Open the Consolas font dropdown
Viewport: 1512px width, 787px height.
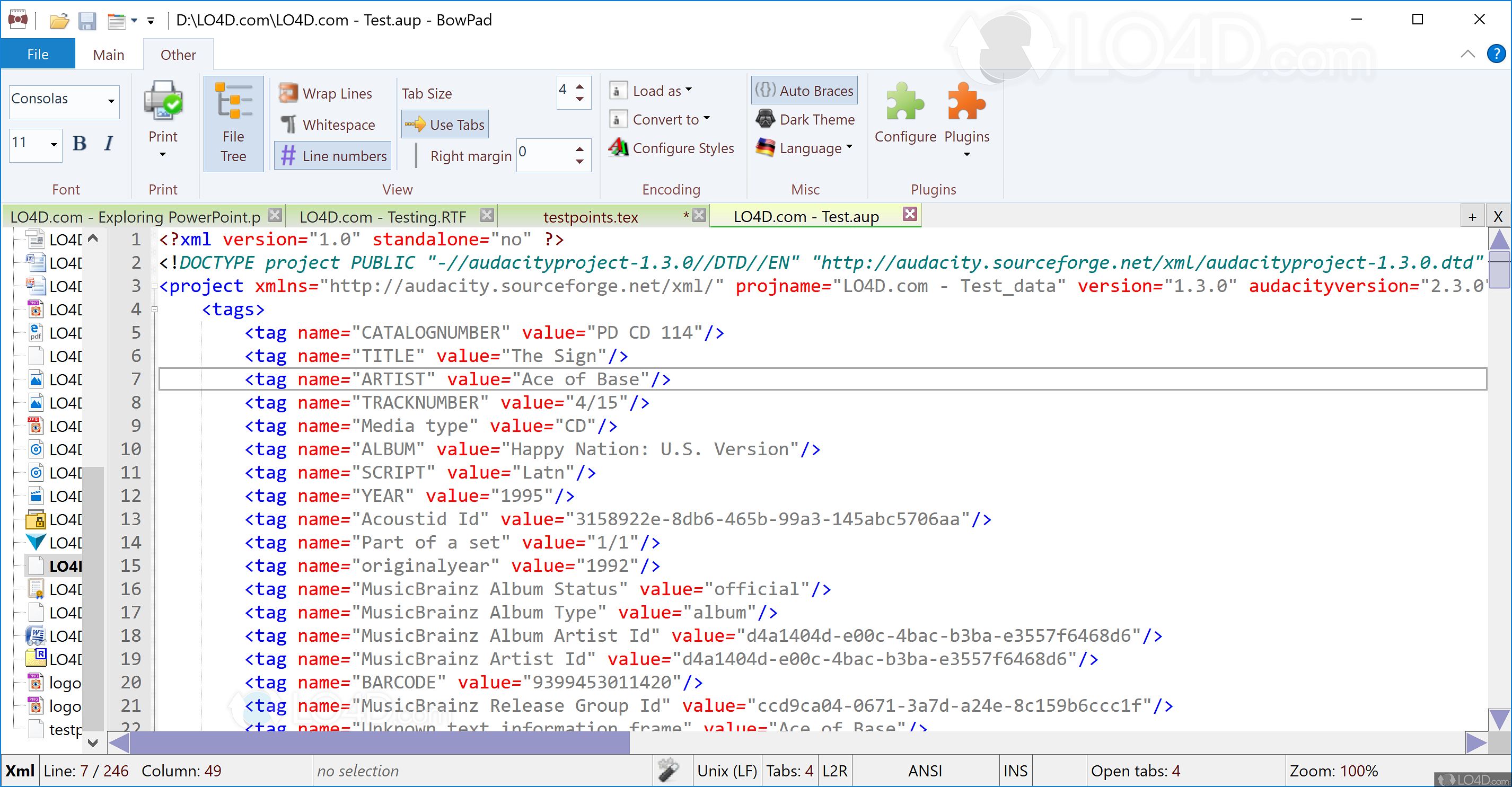point(111,101)
